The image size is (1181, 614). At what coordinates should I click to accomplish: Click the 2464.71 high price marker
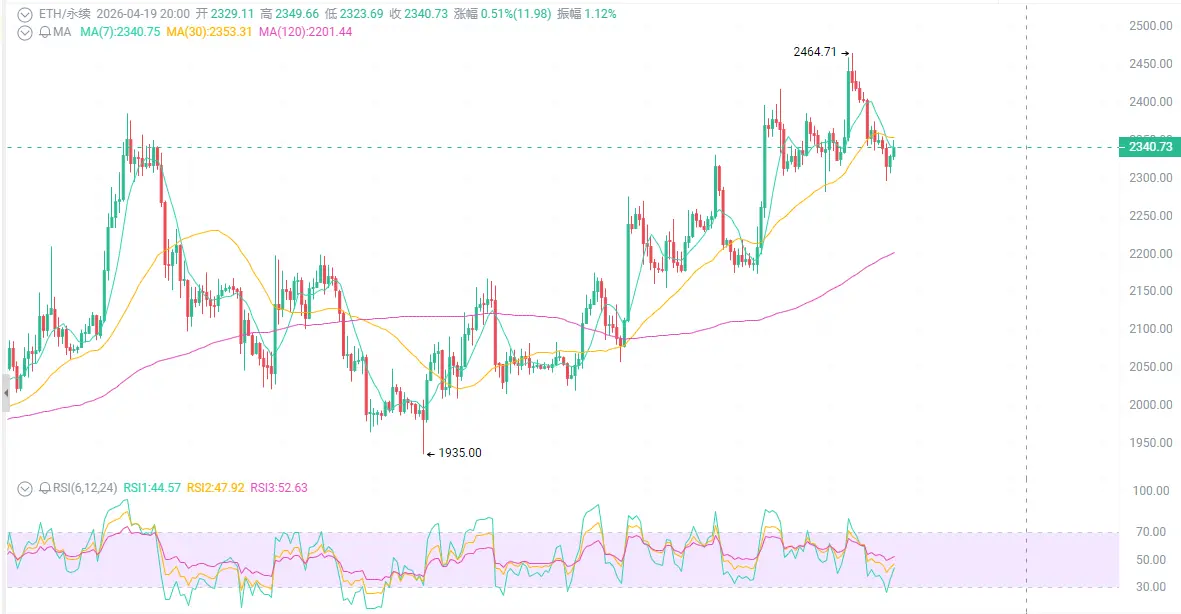pyautogui.click(x=815, y=52)
